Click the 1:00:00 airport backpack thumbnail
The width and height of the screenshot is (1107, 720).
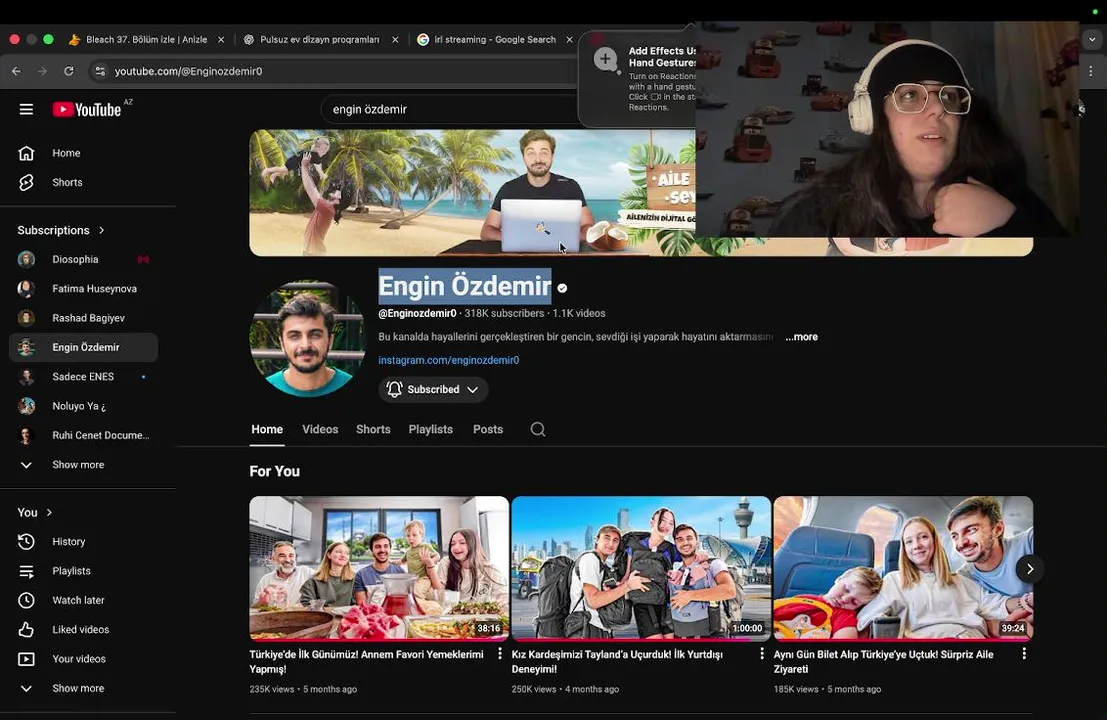[641, 568]
